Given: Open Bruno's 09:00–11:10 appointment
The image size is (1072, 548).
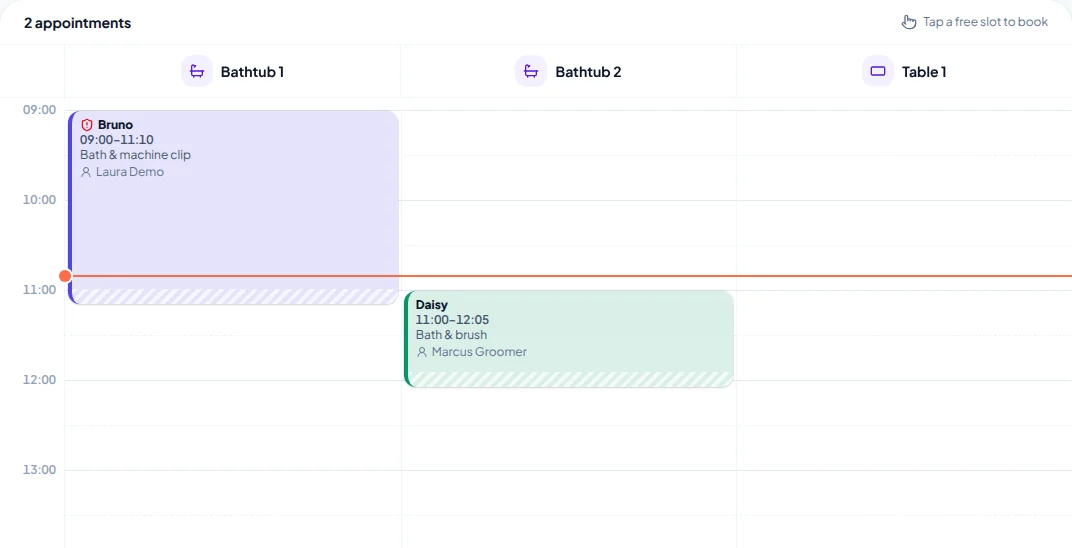Looking at the screenshot, I should click(x=234, y=207).
